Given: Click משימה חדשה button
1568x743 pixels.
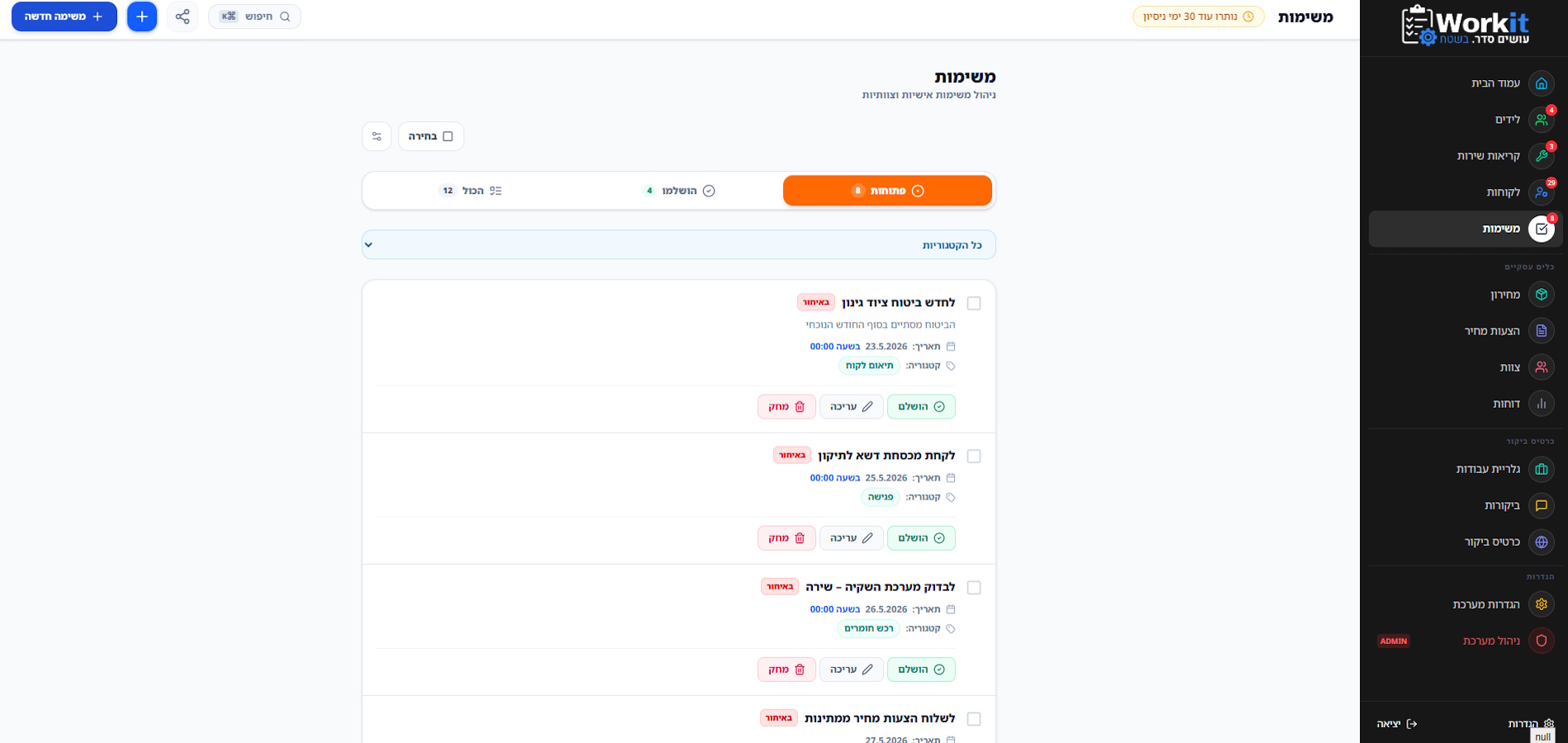Looking at the screenshot, I should 64,17.
